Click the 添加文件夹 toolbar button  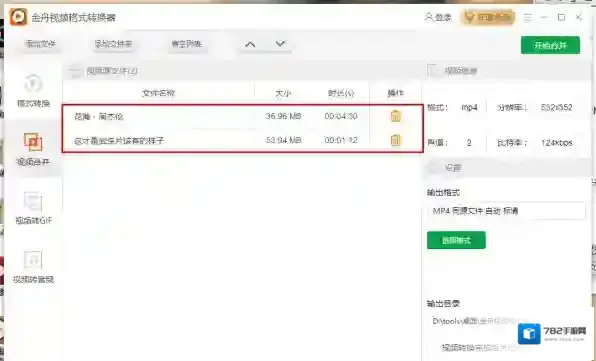tap(113, 44)
